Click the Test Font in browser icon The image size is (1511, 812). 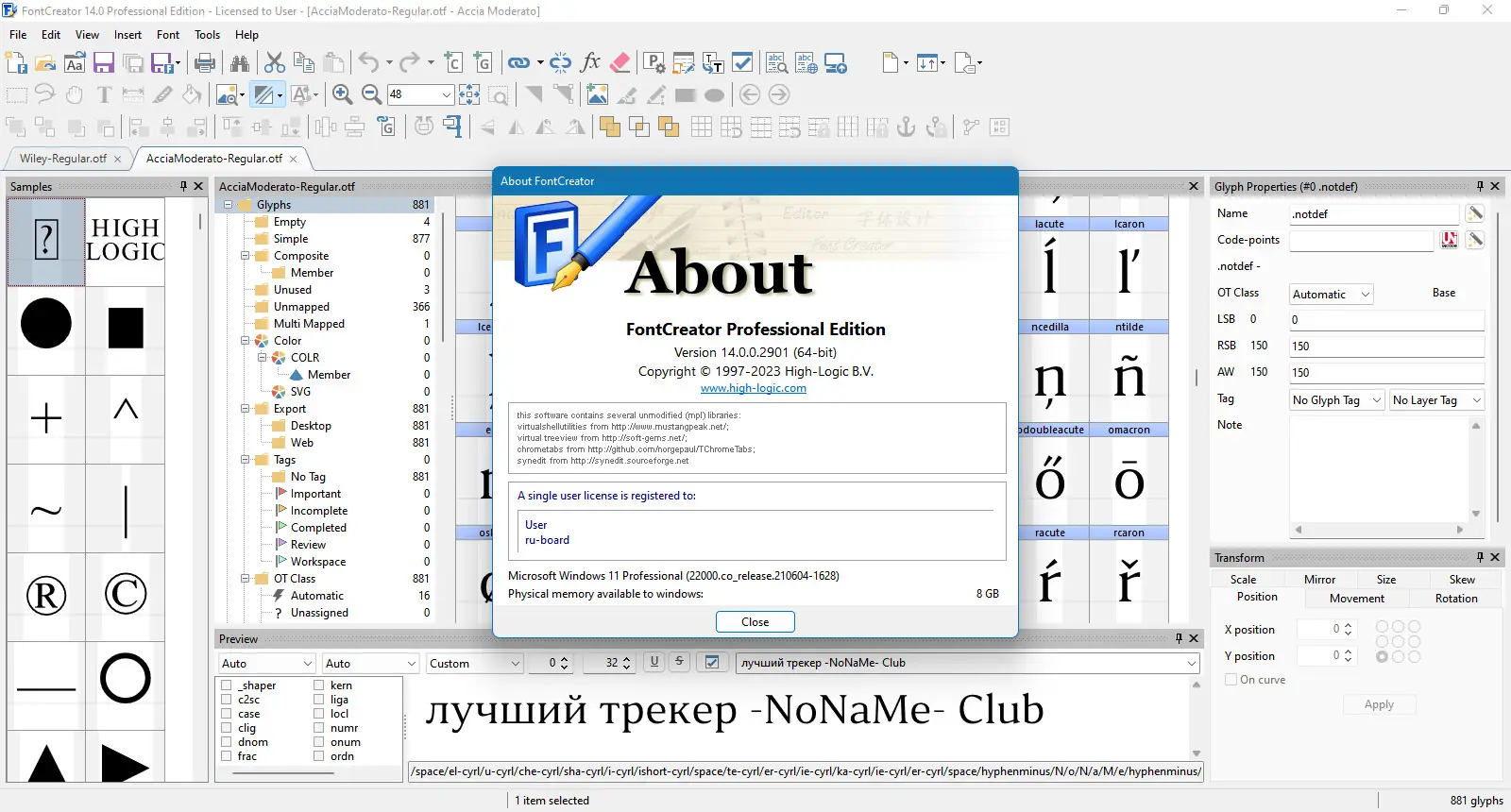click(806, 63)
